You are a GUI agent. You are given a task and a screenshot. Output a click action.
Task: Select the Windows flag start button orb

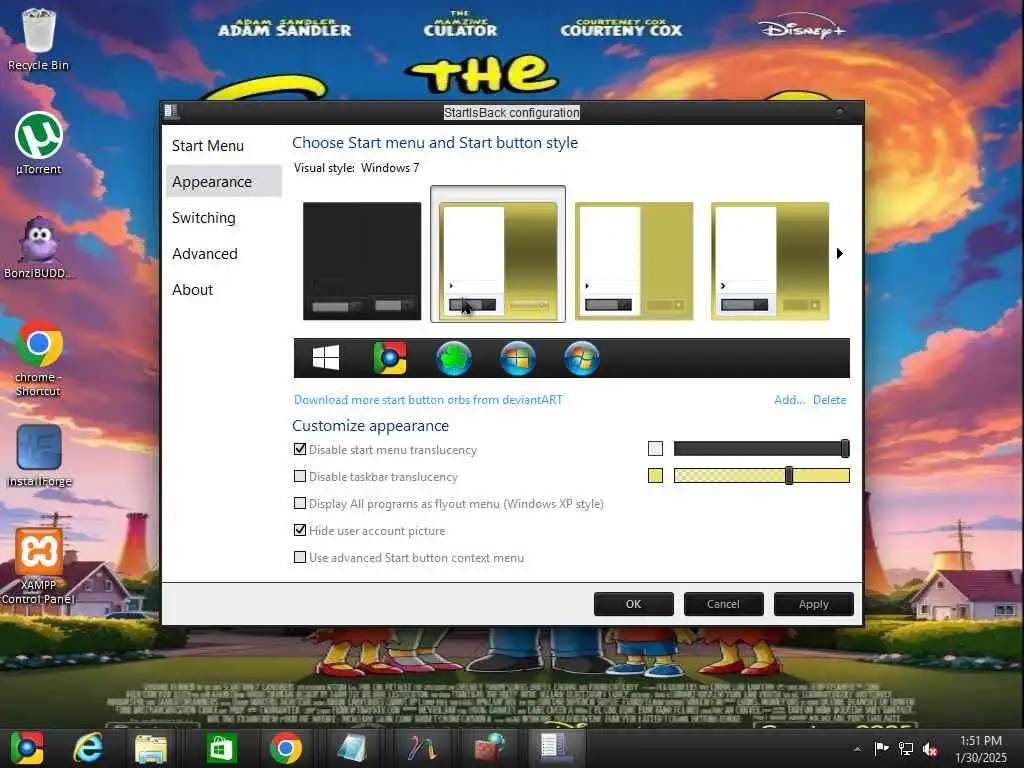326,358
